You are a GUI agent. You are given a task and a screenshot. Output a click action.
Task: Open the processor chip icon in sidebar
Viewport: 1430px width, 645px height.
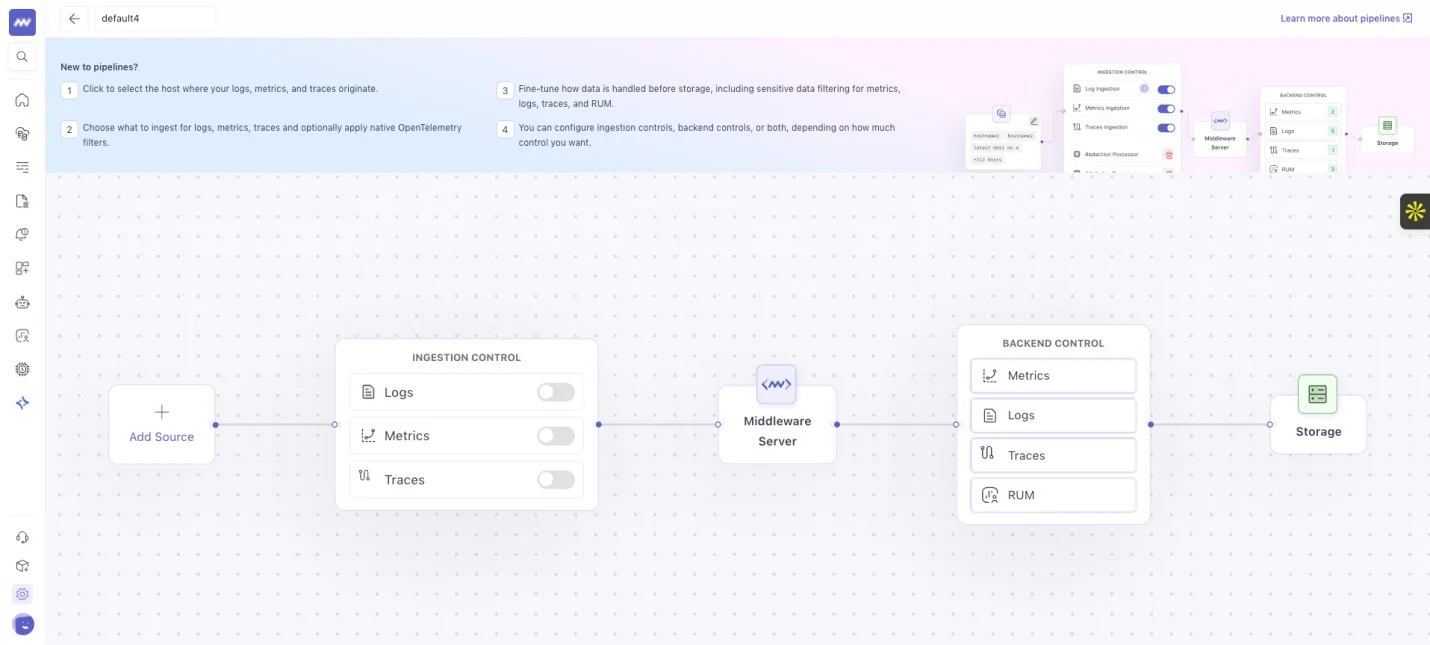click(x=22, y=369)
